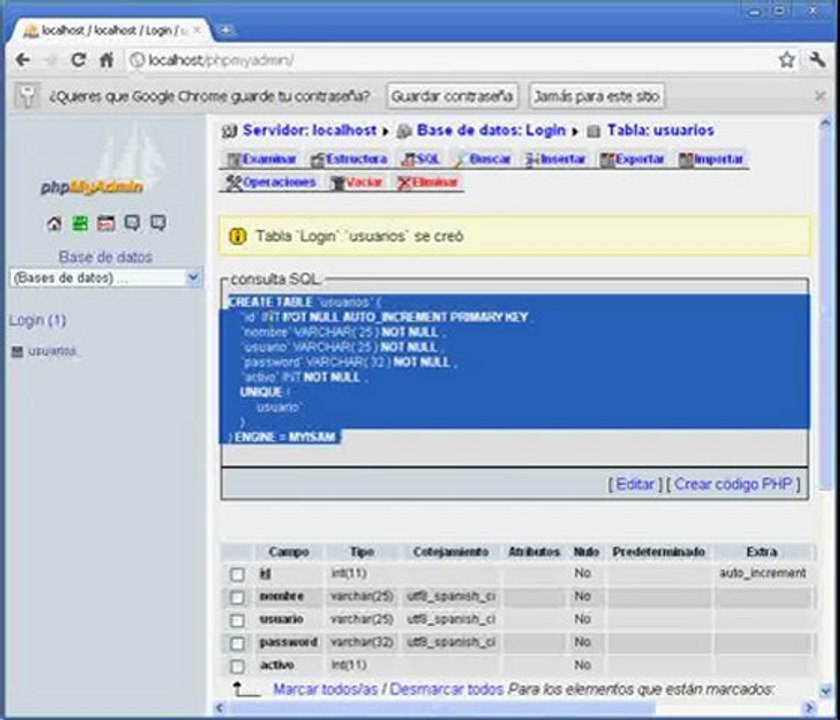Open the Estructura tab

tap(349, 159)
